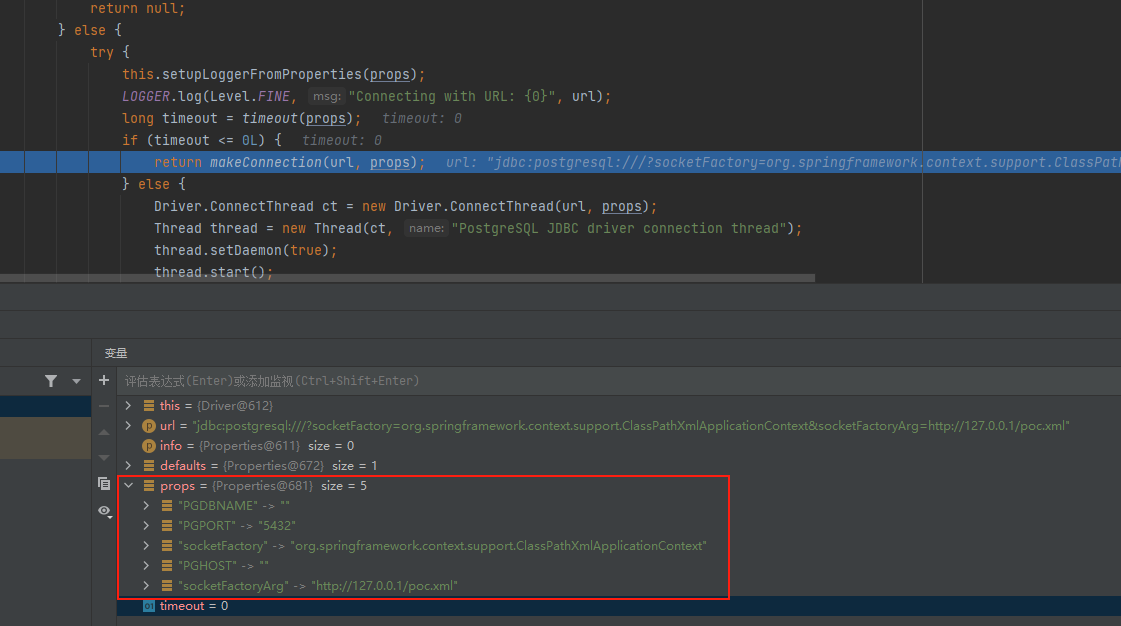Select the timeout = 0 variable row
1121x626 pixels.
tap(619, 605)
